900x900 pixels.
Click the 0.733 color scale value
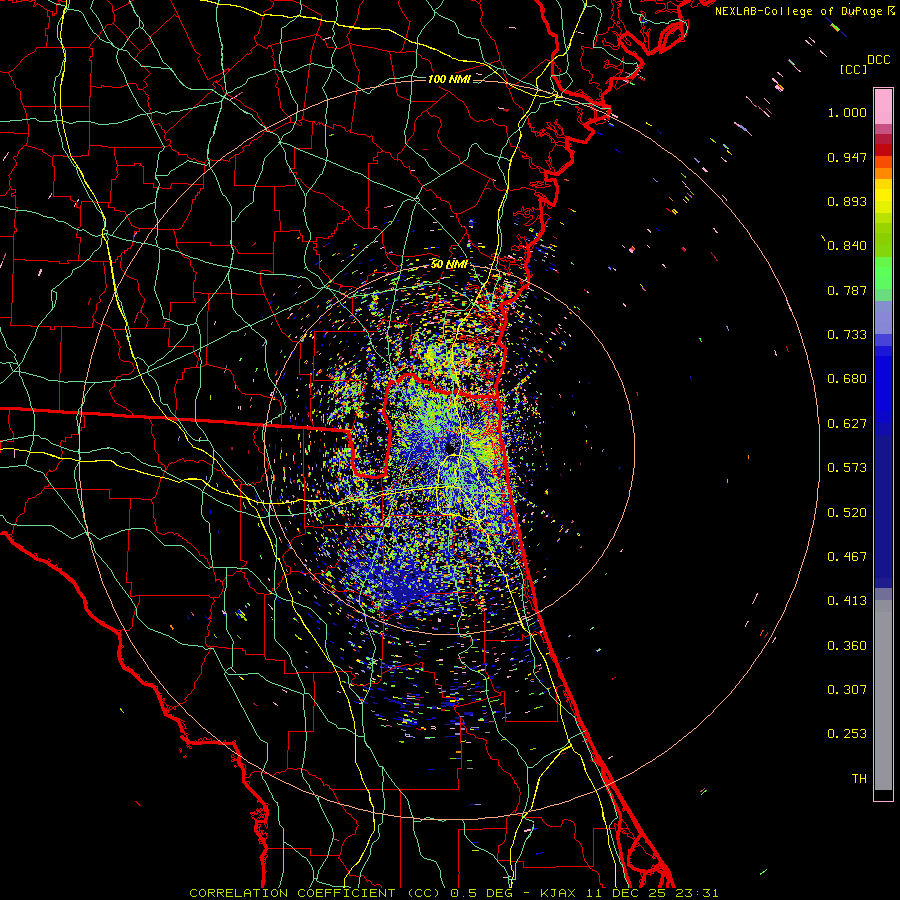click(x=847, y=335)
